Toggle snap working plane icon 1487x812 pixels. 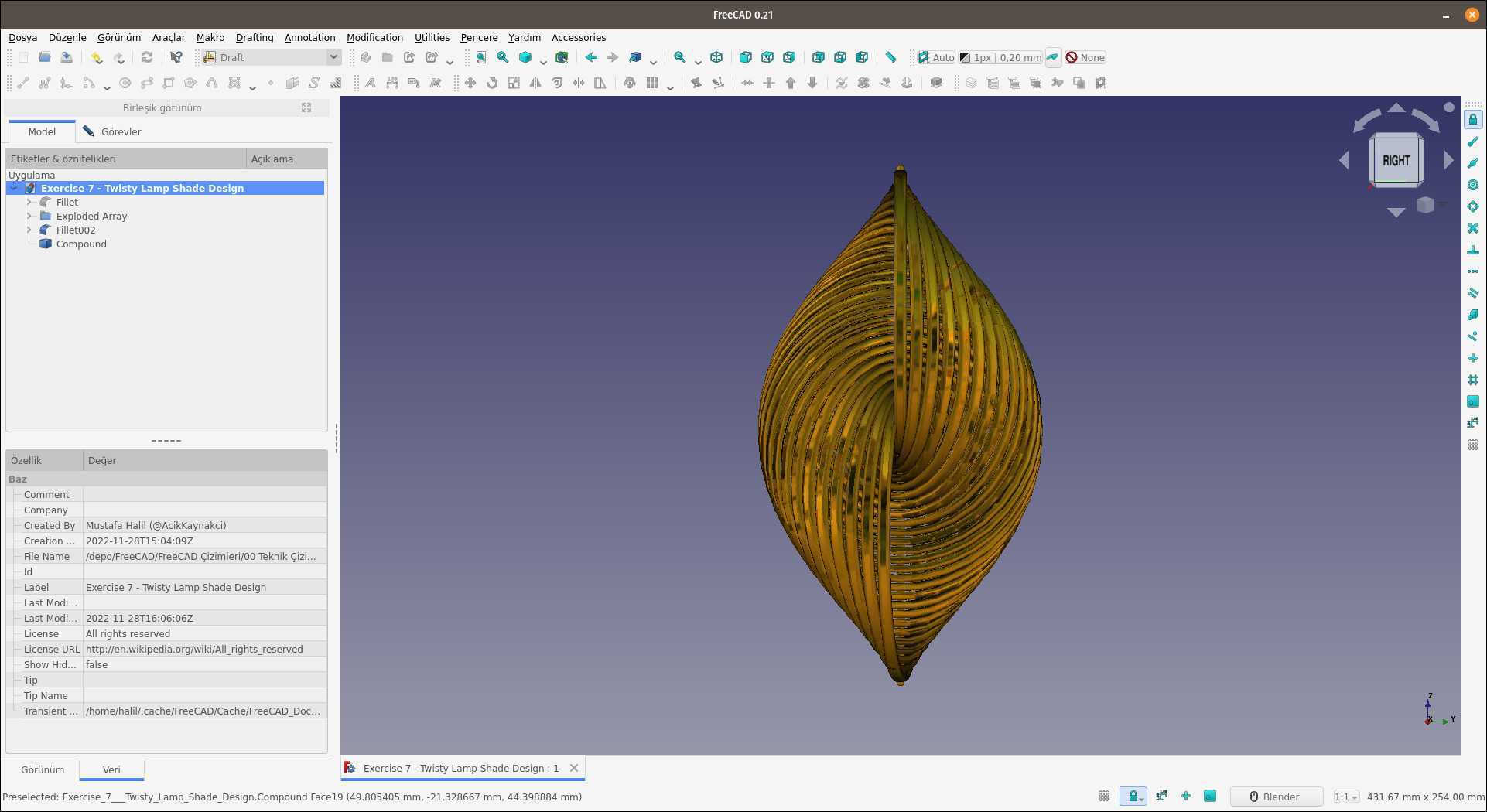(x=1473, y=401)
